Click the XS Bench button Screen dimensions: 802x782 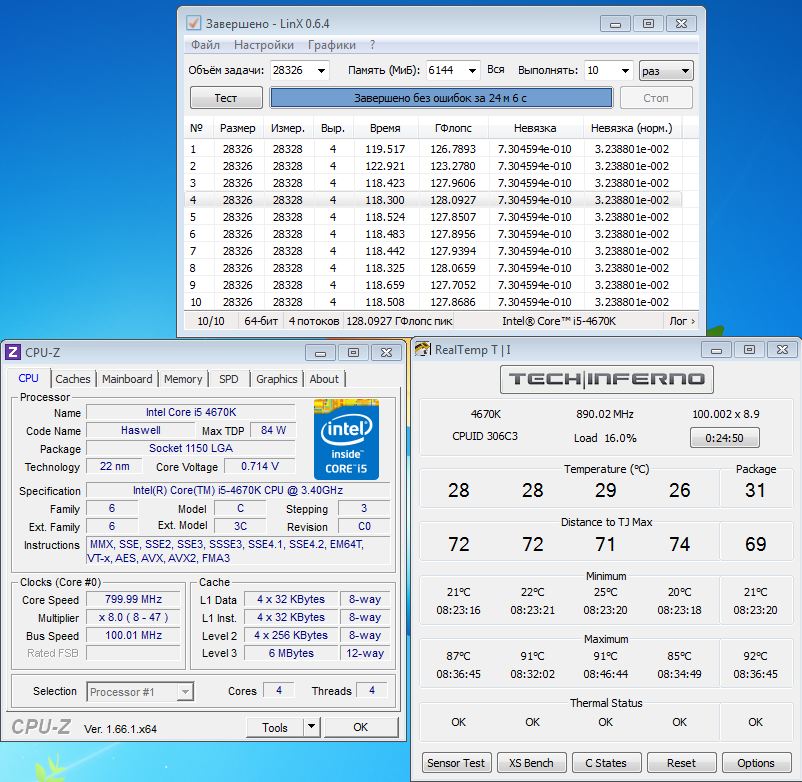point(531,763)
